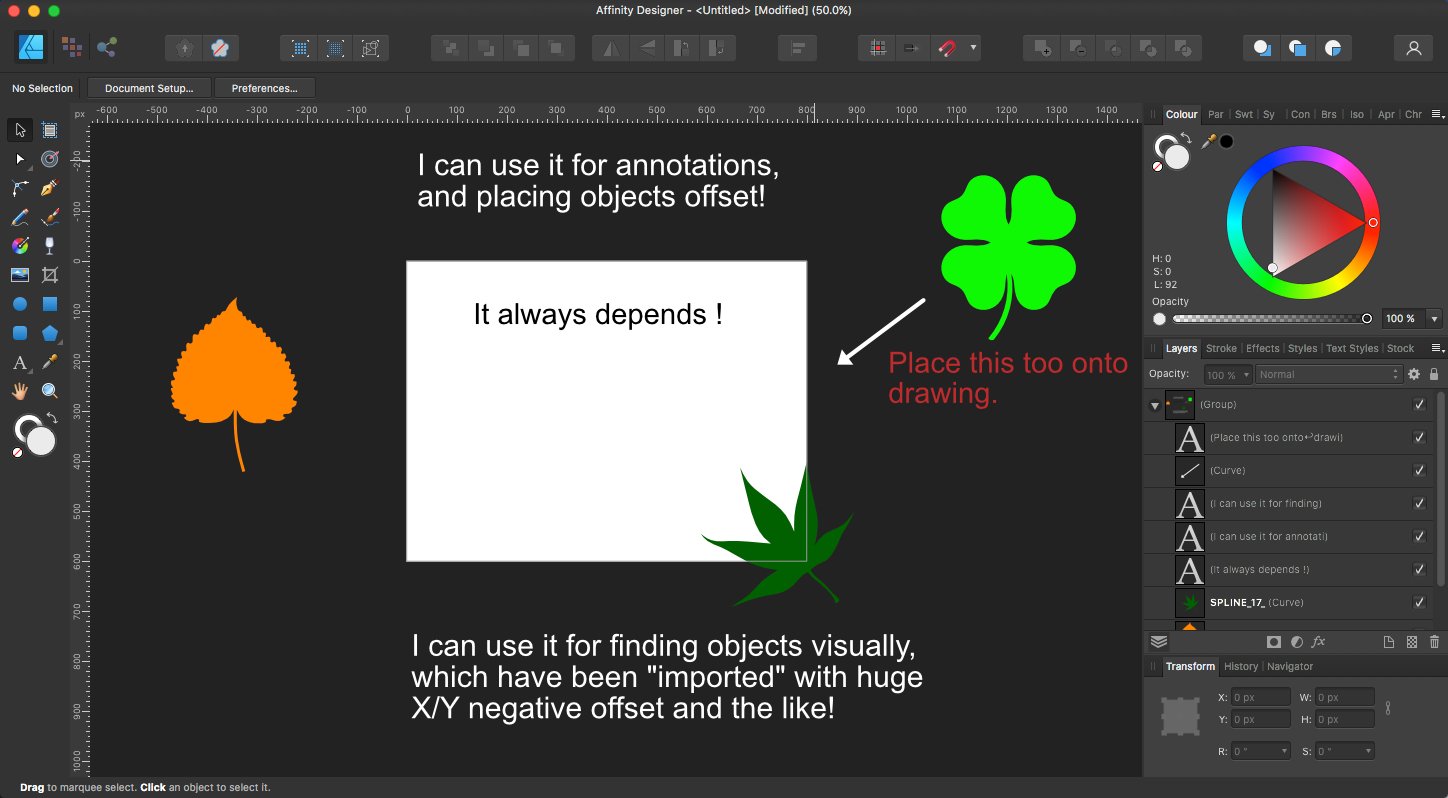1448x798 pixels.
Task: Choose the Ellipse shape tool
Action: (20, 304)
